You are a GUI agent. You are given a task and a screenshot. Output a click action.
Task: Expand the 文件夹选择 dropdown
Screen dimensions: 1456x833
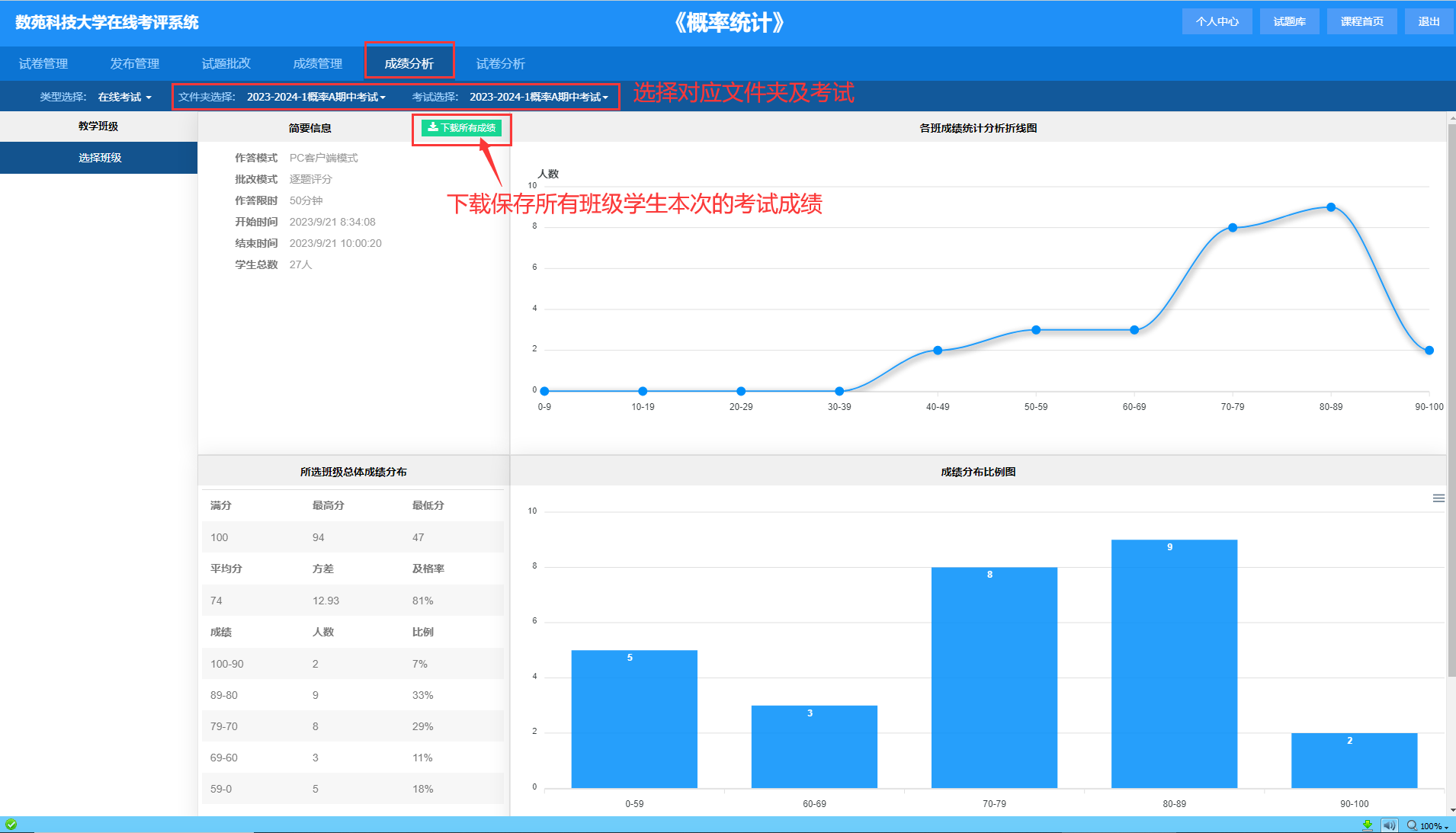tap(316, 97)
